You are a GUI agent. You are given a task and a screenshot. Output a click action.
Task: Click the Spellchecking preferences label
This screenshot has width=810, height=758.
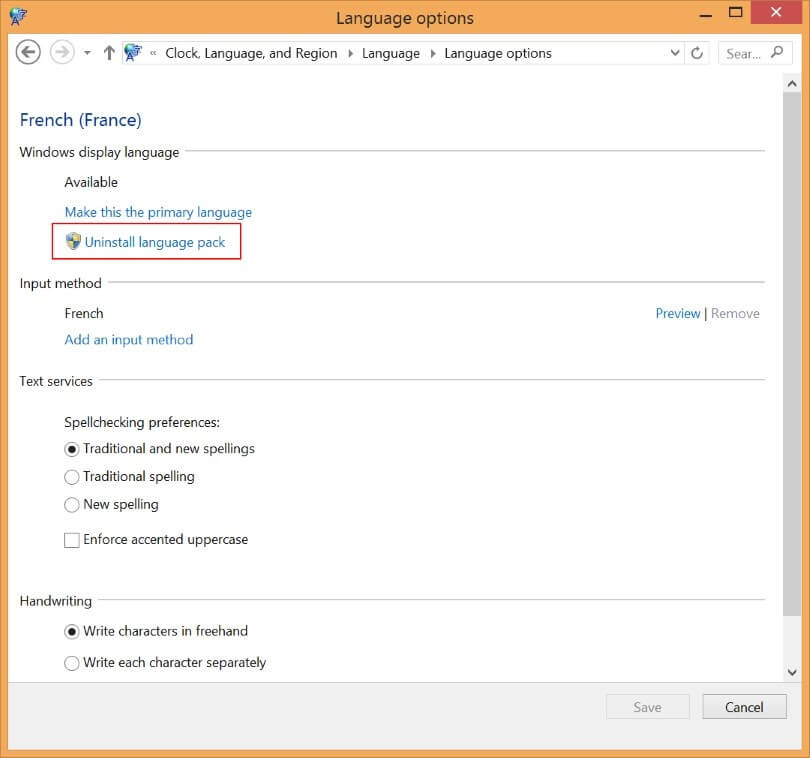(x=142, y=423)
